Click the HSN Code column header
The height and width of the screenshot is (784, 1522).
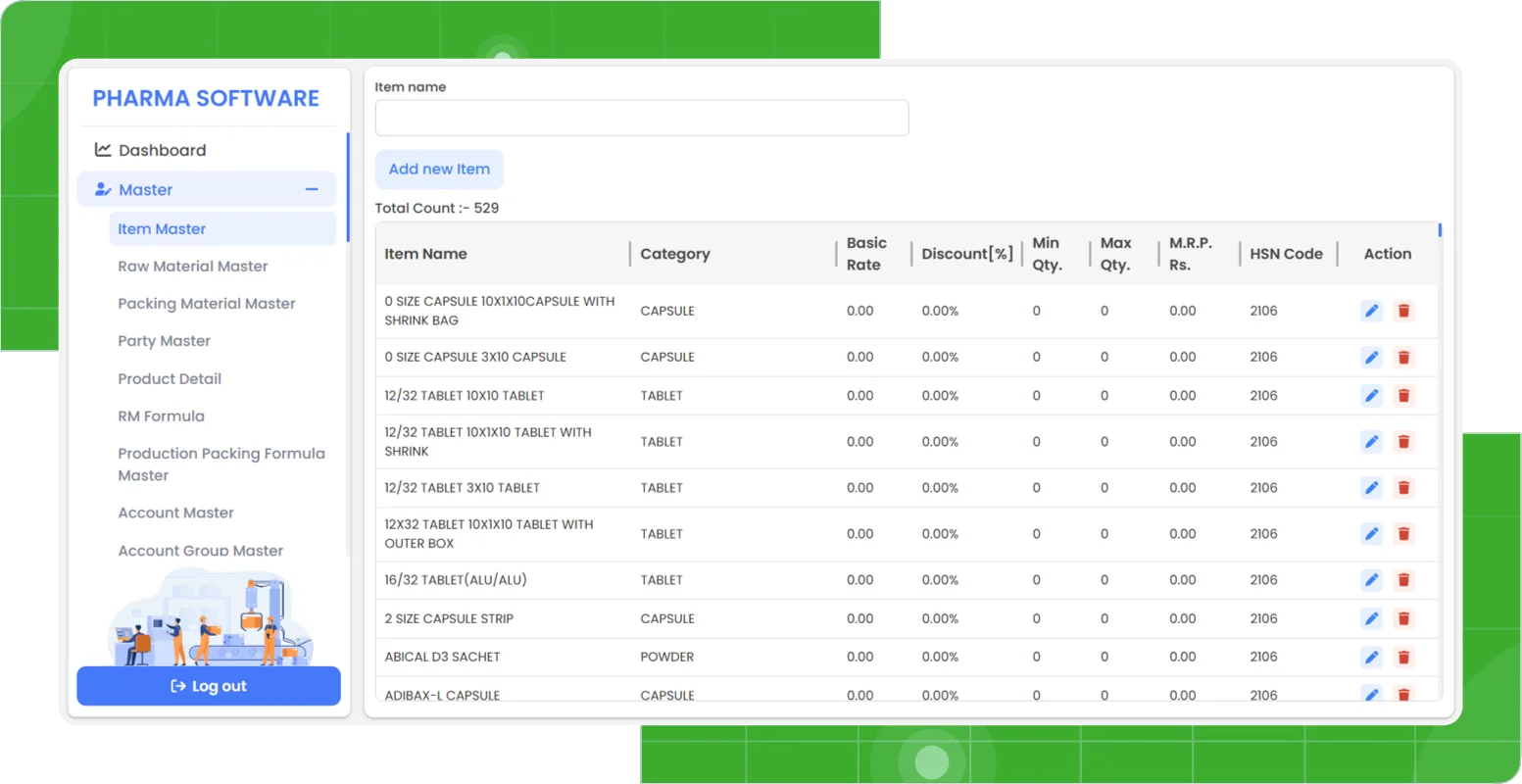[1286, 254]
